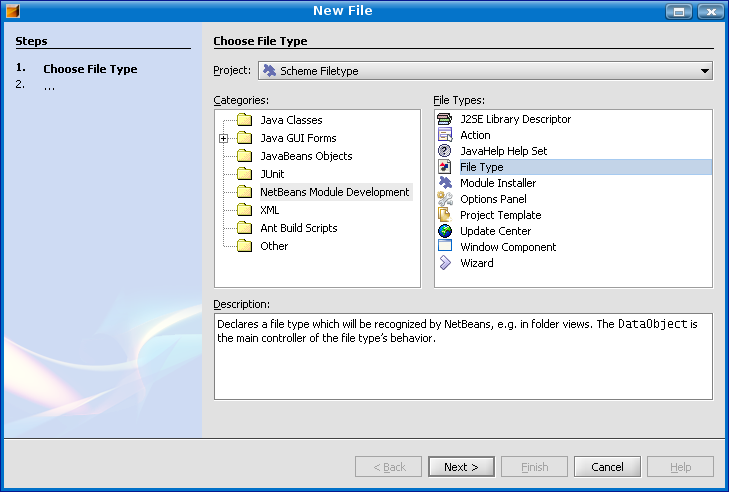Choose Update Center text
Viewport: 729px width, 492px height.
(x=495, y=231)
